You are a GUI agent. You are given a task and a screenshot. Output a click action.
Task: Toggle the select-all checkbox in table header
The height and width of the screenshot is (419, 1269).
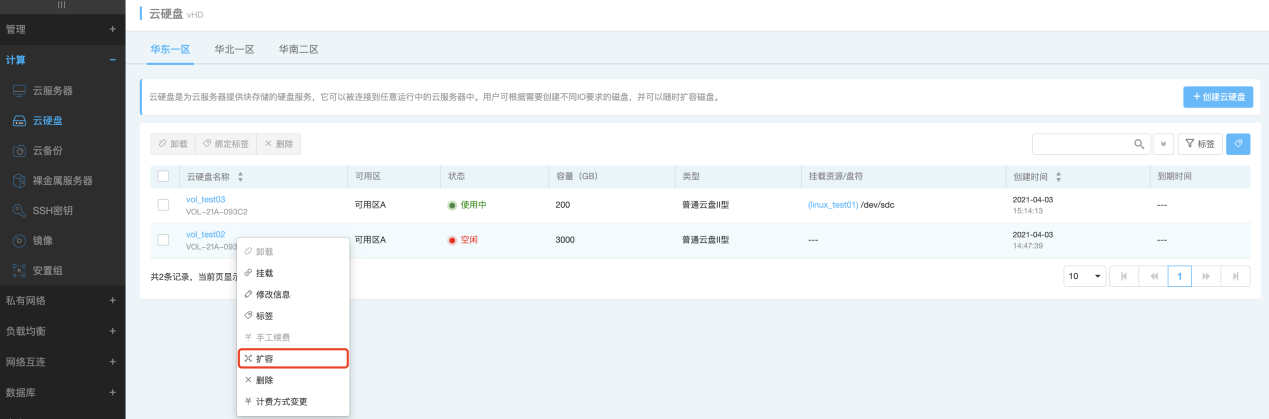[163, 177]
